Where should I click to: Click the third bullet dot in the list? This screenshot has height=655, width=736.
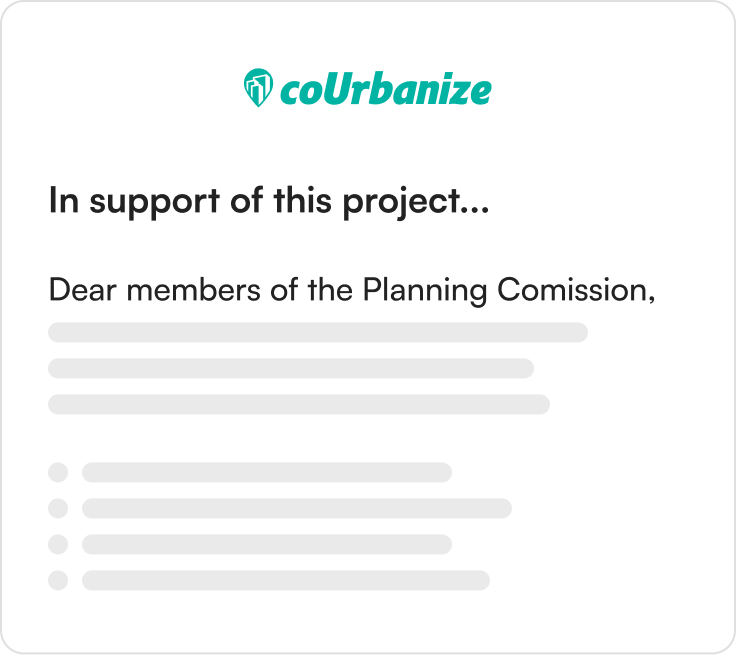tap(58, 544)
